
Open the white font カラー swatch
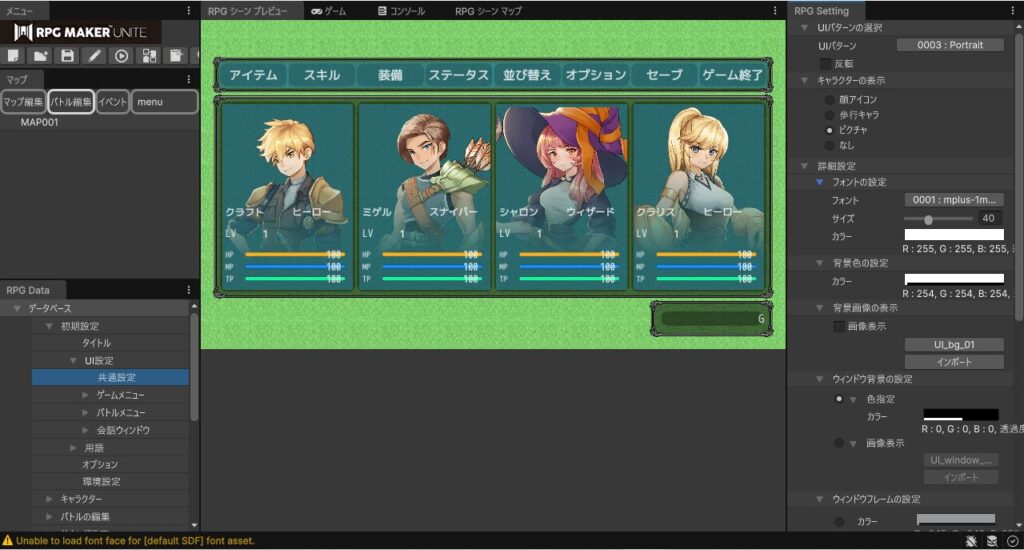(954, 235)
